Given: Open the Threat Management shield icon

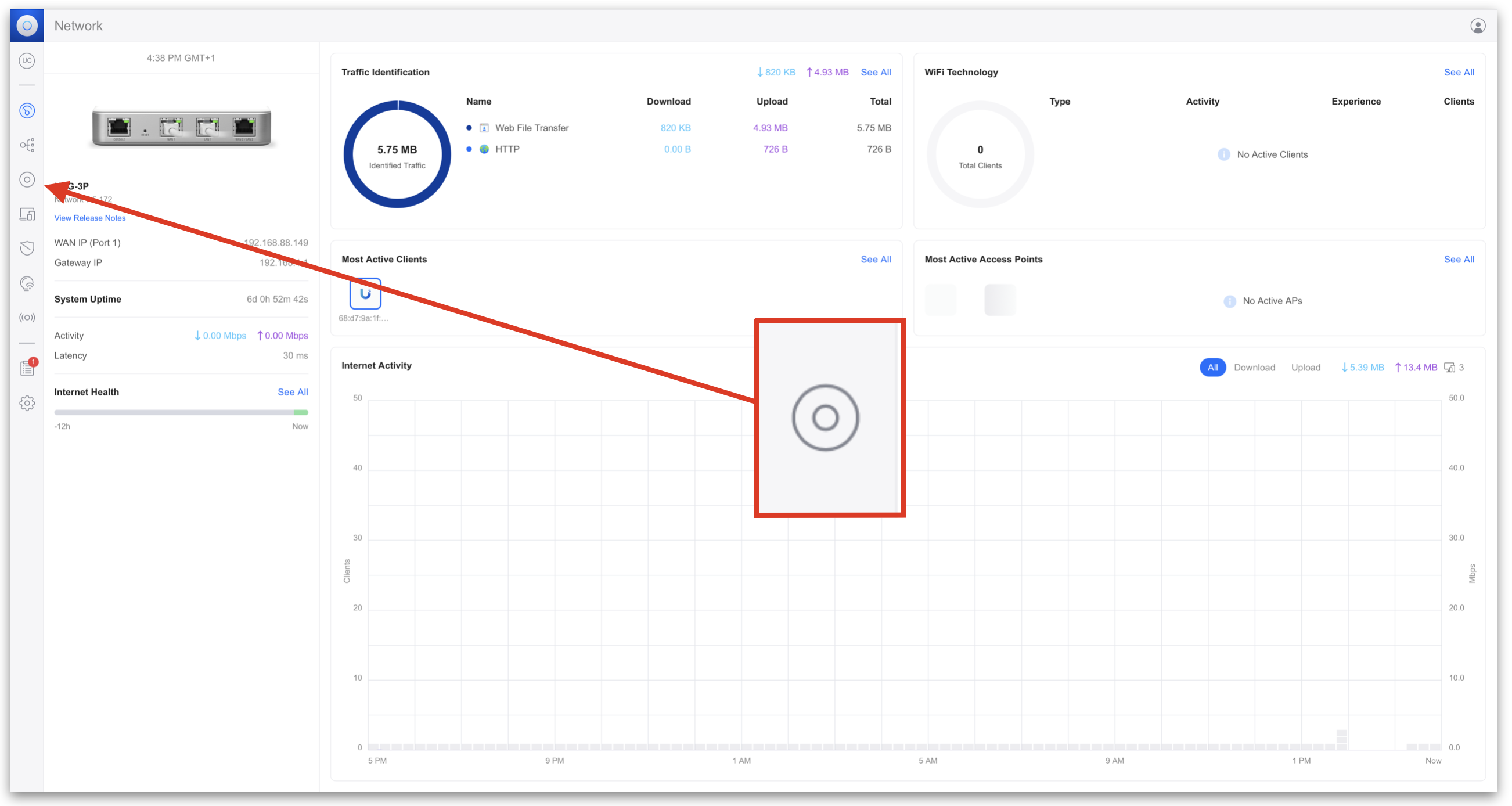Looking at the screenshot, I should 27,249.
